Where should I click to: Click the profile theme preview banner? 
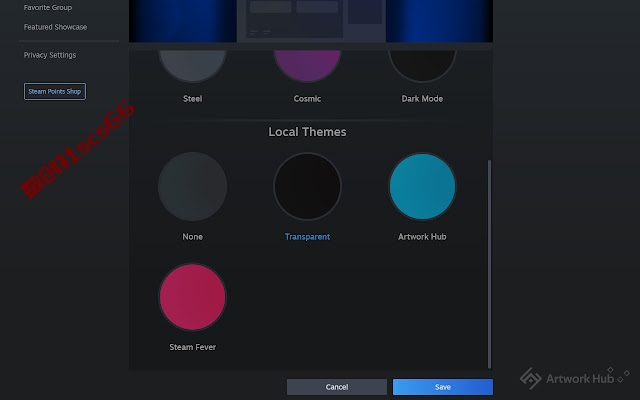coord(311,21)
